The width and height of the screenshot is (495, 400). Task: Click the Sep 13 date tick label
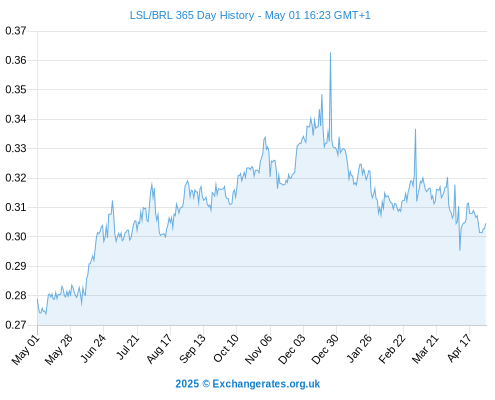192,349
